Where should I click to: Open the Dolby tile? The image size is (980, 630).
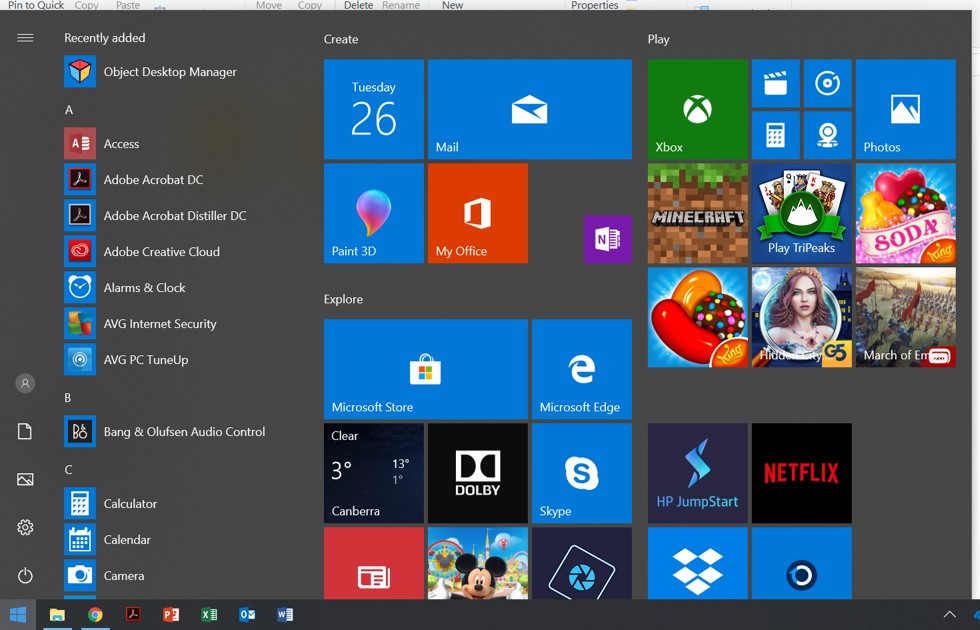[478, 473]
